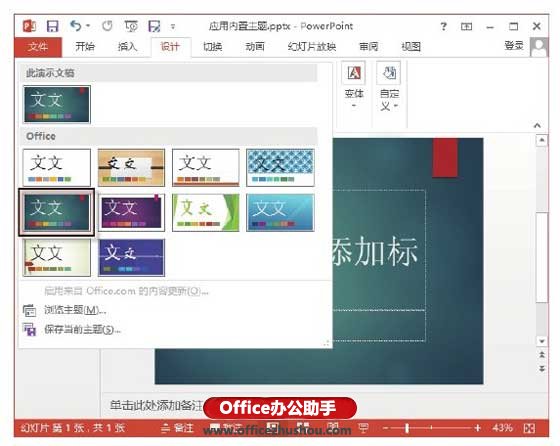The image size is (560, 446).
Task: Expand the 自定义 customize dropdown
Action: [389, 85]
